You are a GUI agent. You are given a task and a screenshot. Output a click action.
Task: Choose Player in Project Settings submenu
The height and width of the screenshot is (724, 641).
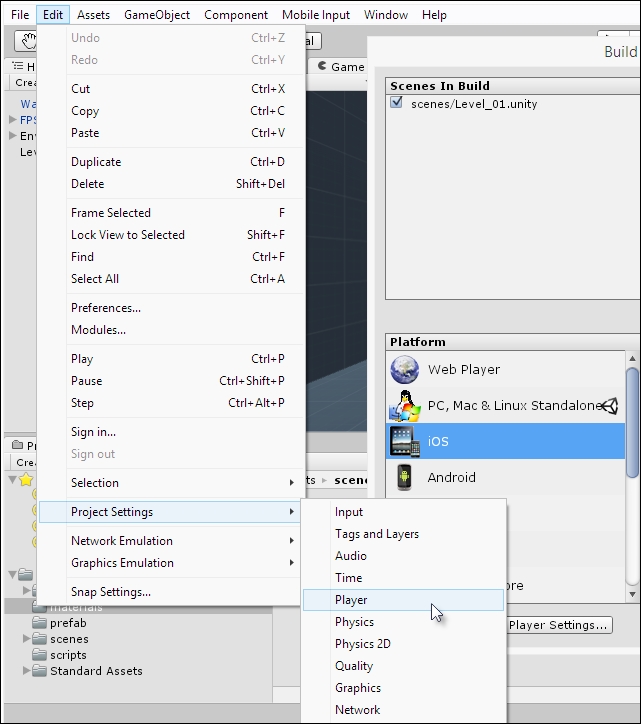(x=403, y=600)
